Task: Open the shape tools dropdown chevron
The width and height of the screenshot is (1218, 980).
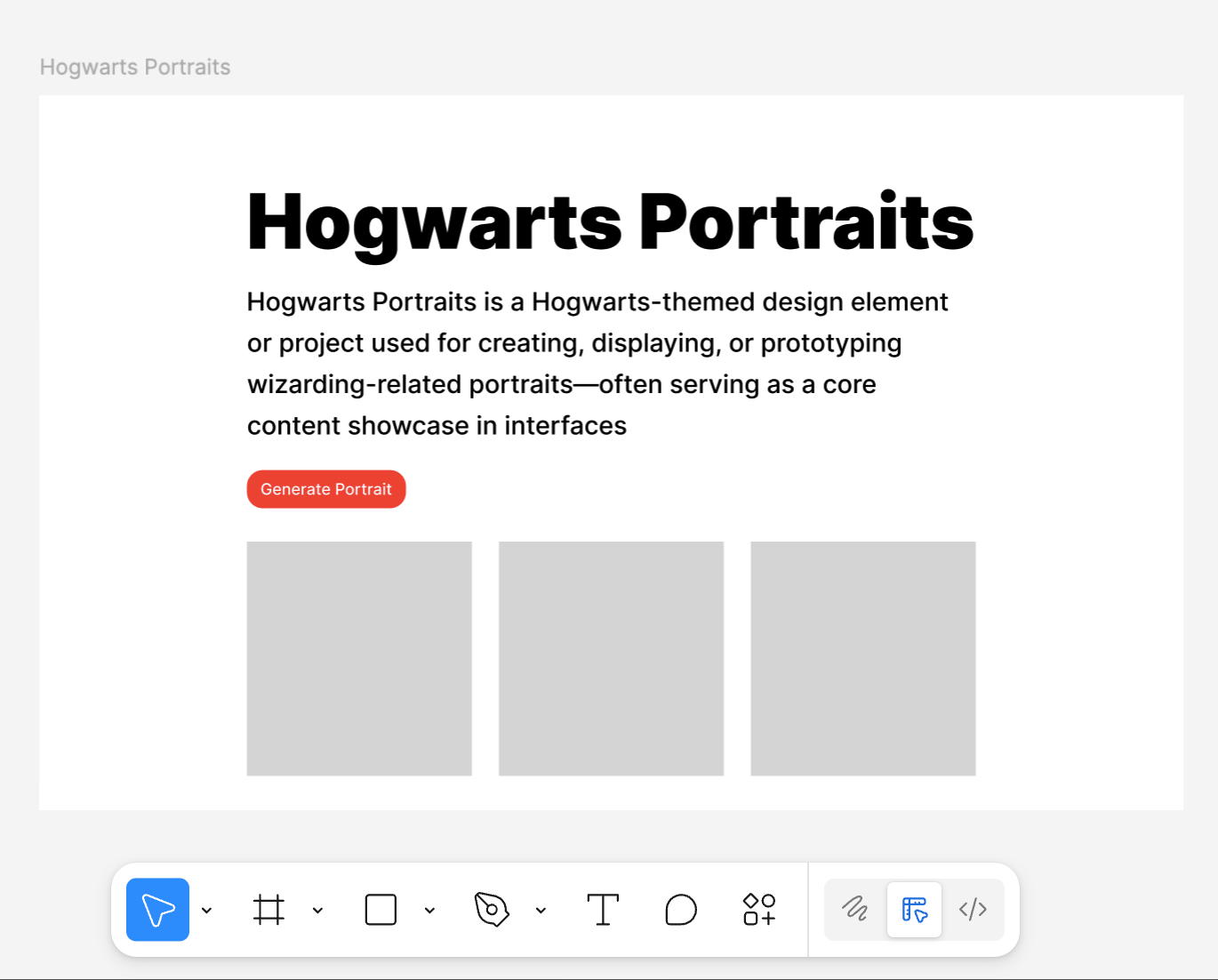Action: pos(429,911)
